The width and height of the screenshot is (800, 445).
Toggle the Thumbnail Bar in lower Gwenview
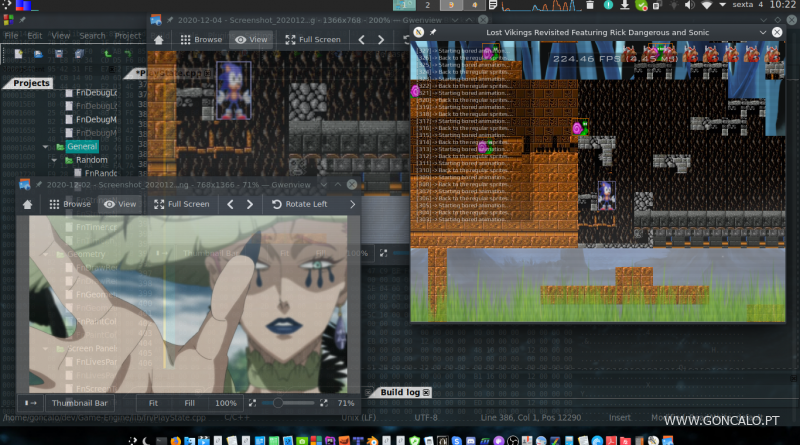pos(80,403)
